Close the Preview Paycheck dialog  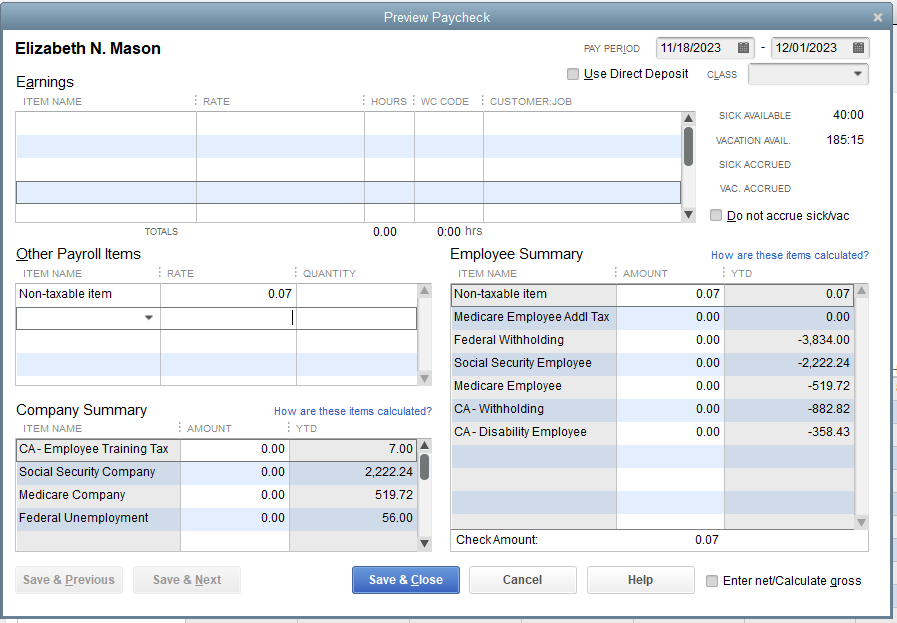pos(878,18)
